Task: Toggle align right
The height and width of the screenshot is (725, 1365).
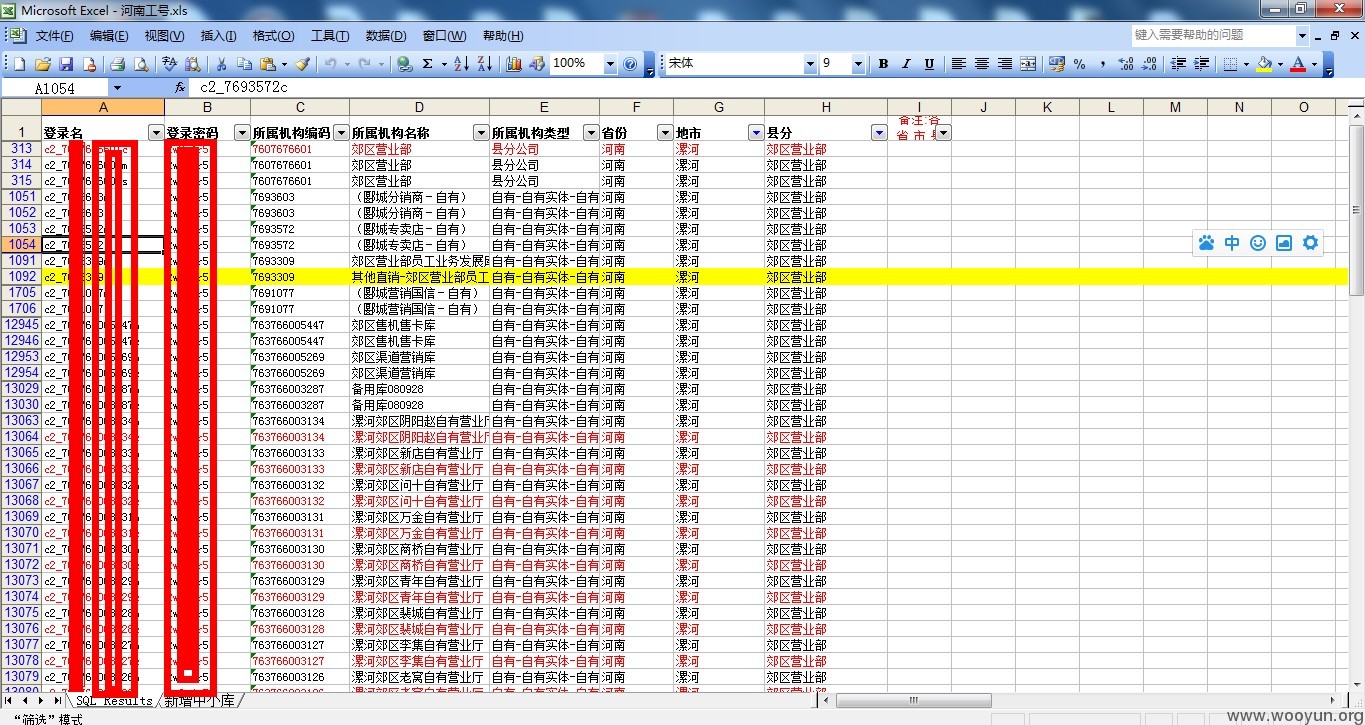Action: point(1004,64)
